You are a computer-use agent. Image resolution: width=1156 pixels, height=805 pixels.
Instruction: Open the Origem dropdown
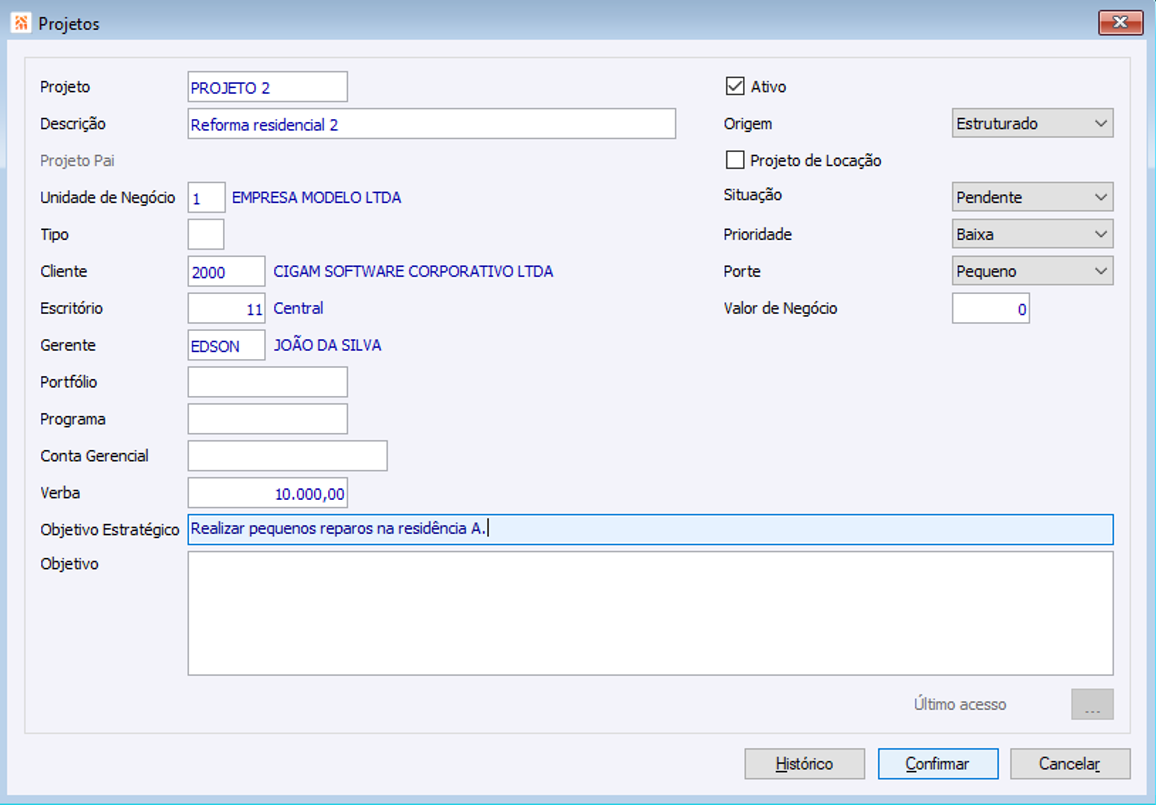tap(1032, 123)
